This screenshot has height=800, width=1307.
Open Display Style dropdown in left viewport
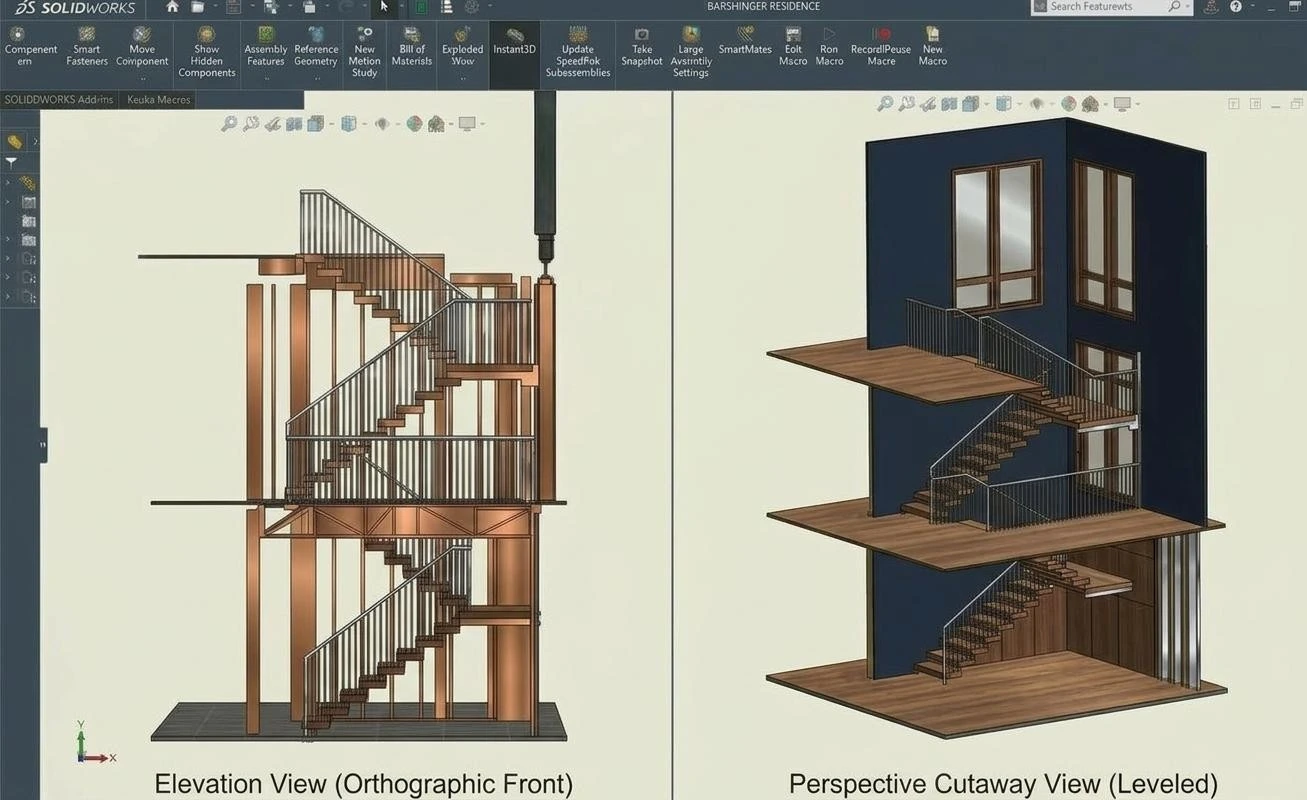coord(349,124)
